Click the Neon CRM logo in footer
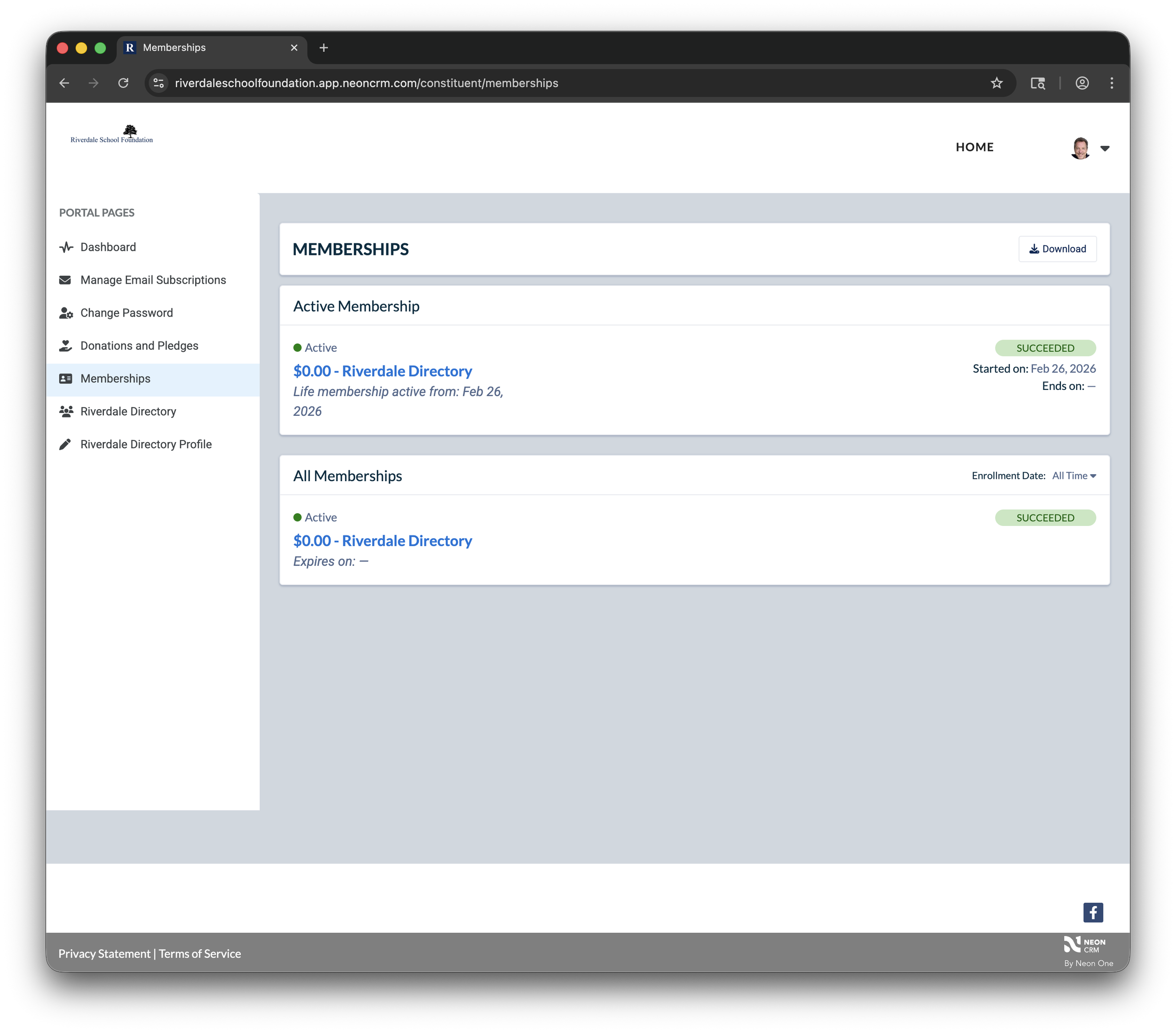This screenshot has height=1033, width=1176. tap(1085, 945)
